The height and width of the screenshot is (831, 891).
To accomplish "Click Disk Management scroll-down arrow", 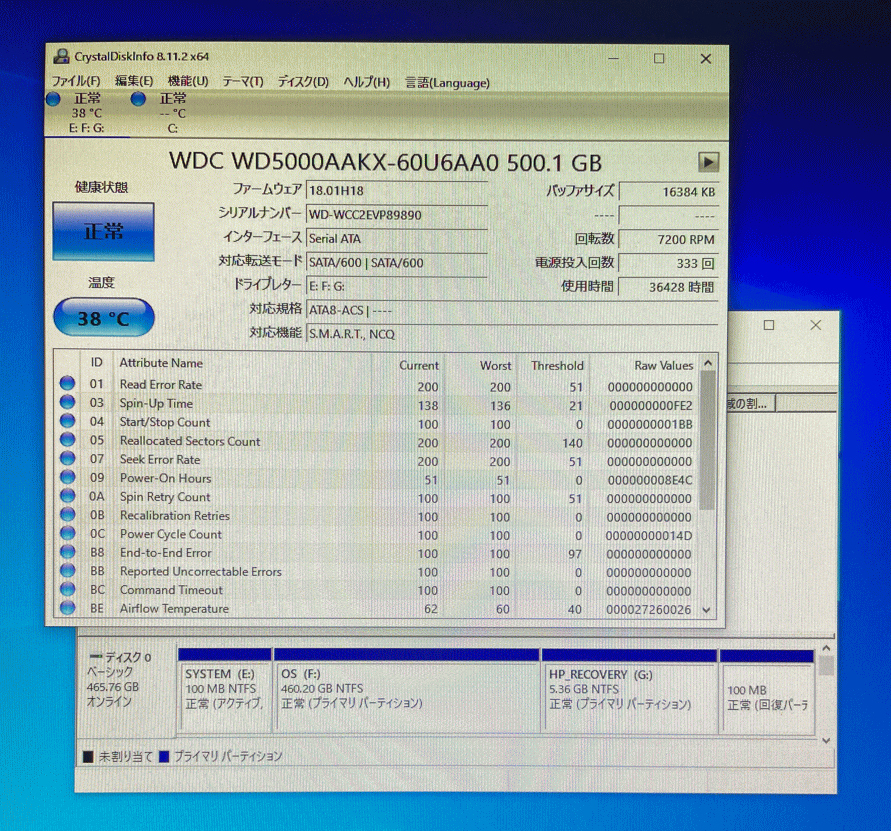I will tap(826, 740).
